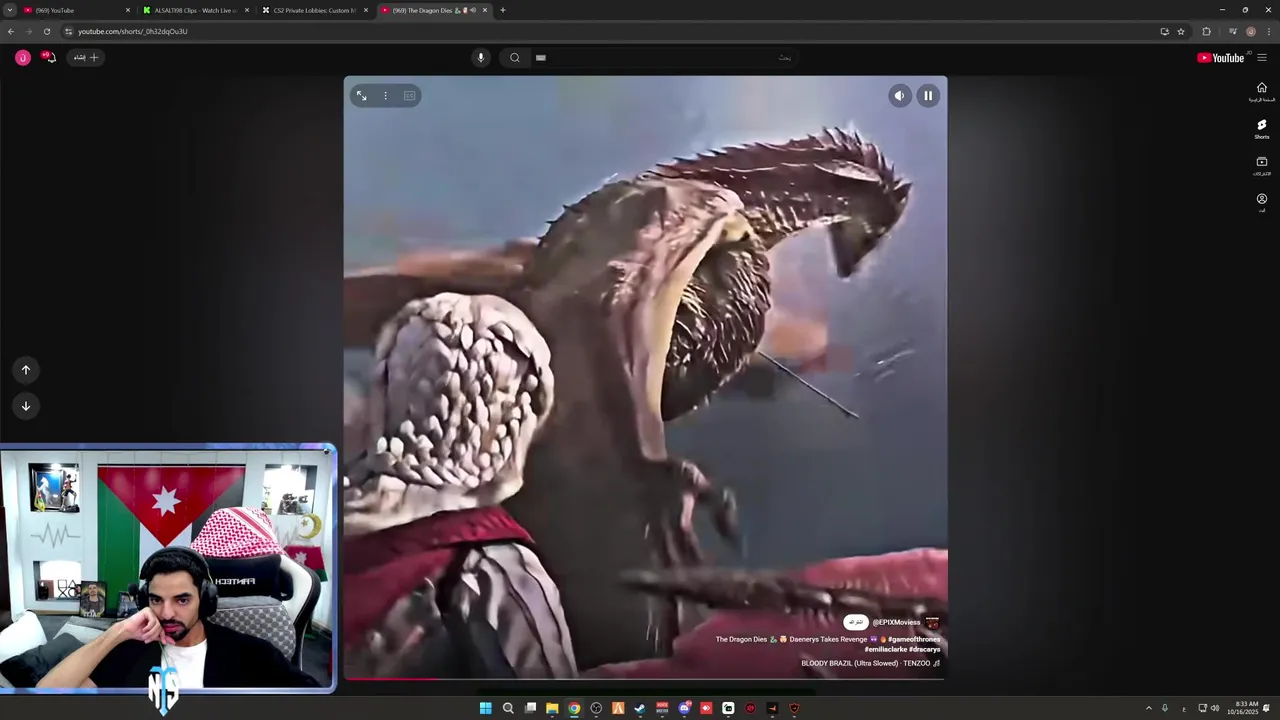The image size is (1280, 720).
Task: Open Windows taskbar search
Action: point(508,708)
